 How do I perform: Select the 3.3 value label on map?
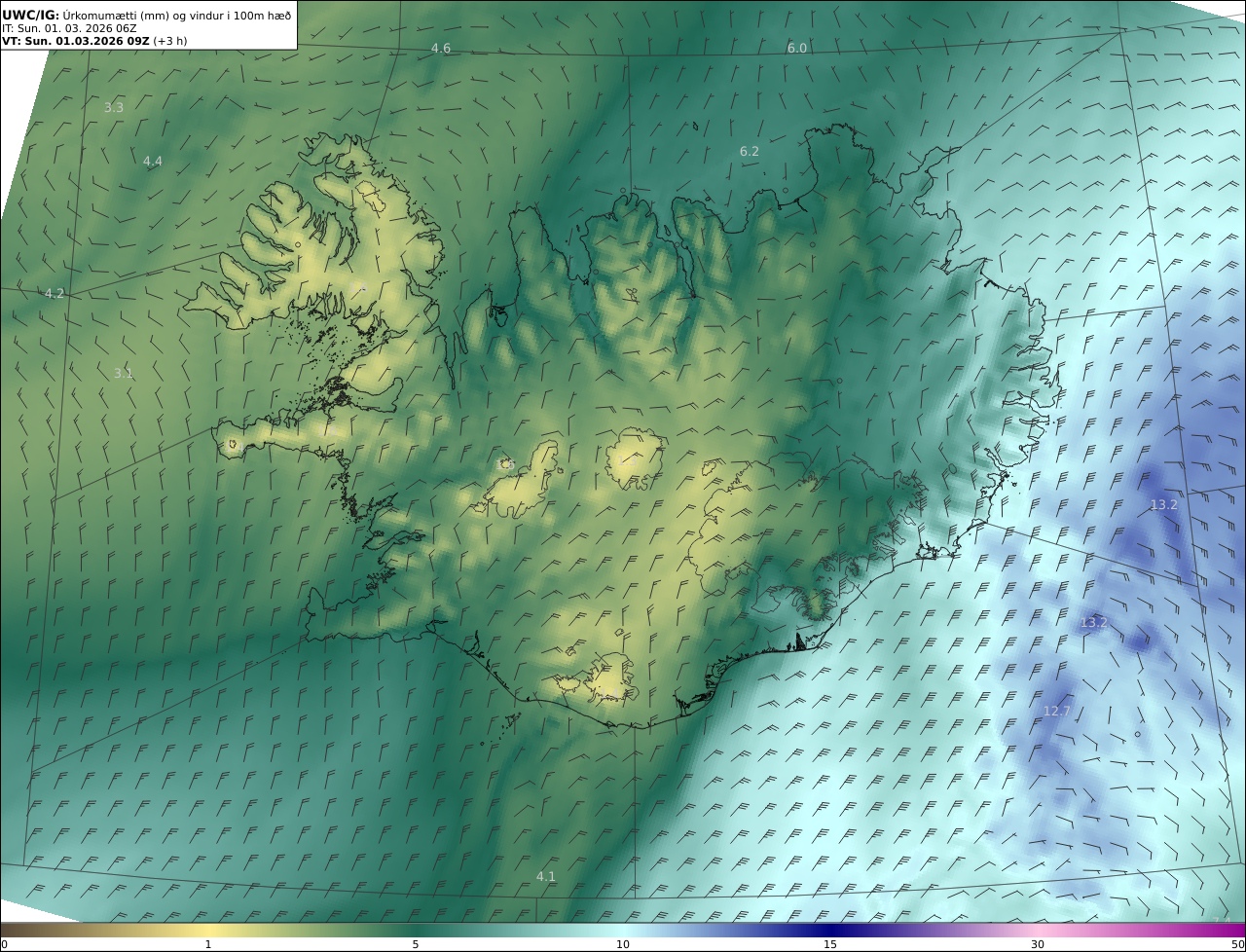click(114, 107)
